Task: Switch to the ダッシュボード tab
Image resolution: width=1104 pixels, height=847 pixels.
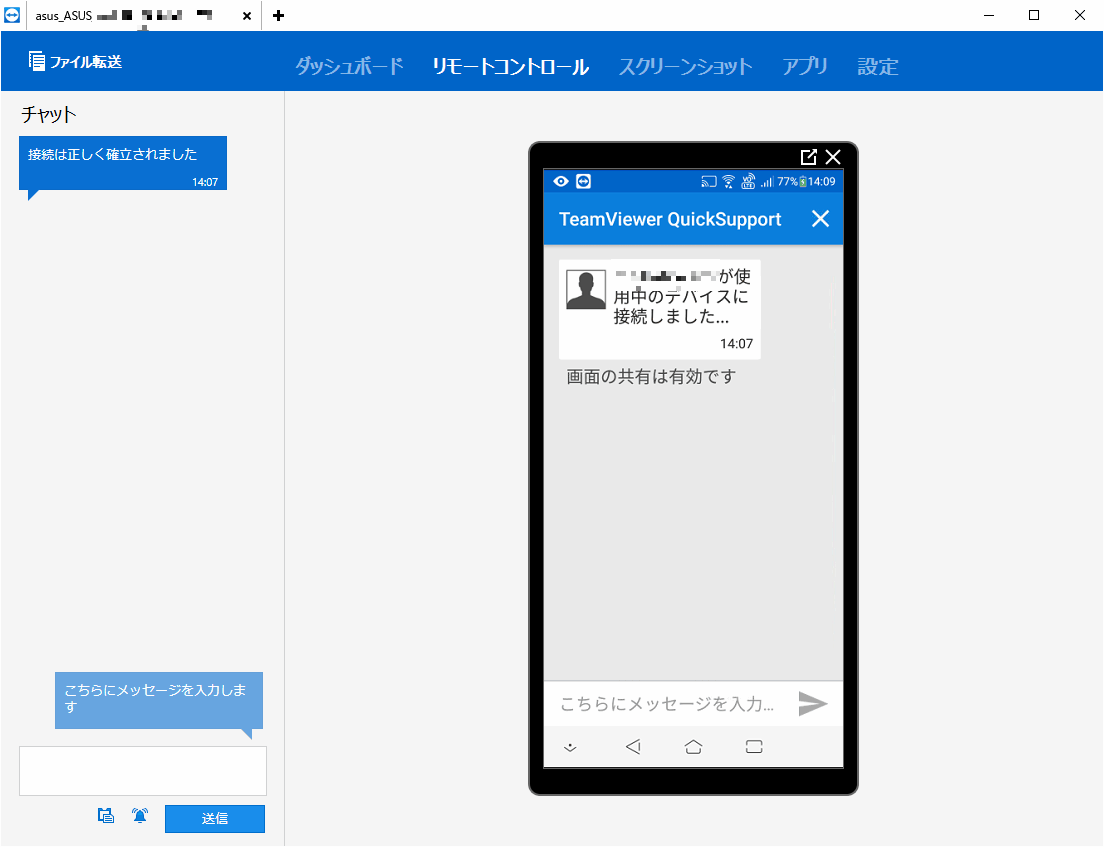Action: 349,66
